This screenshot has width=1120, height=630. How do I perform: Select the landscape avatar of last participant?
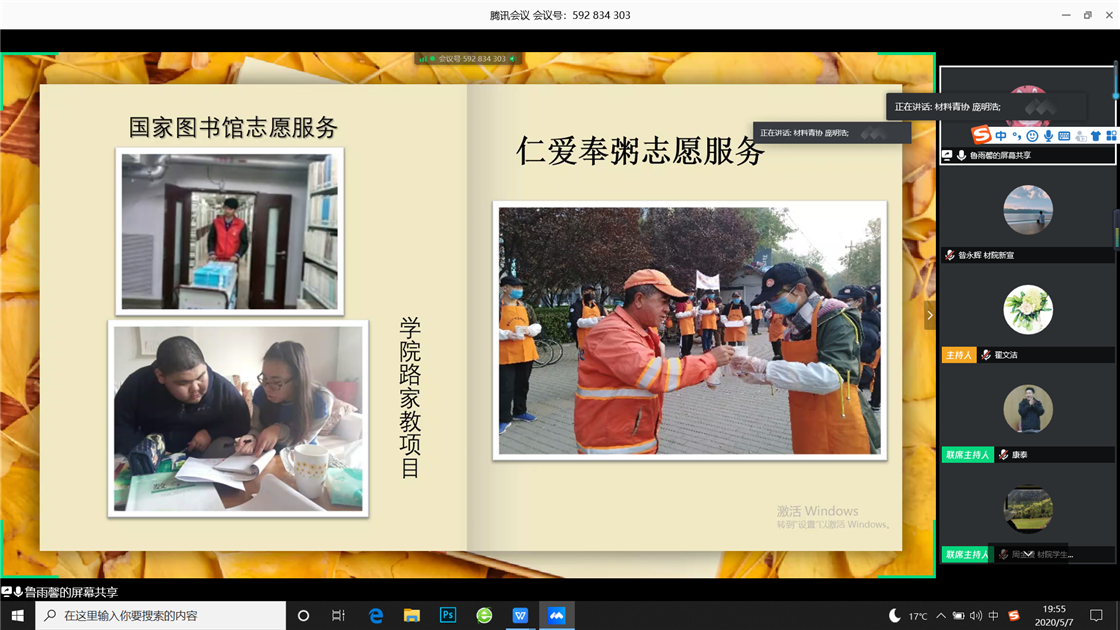click(x=1028, y=509)
